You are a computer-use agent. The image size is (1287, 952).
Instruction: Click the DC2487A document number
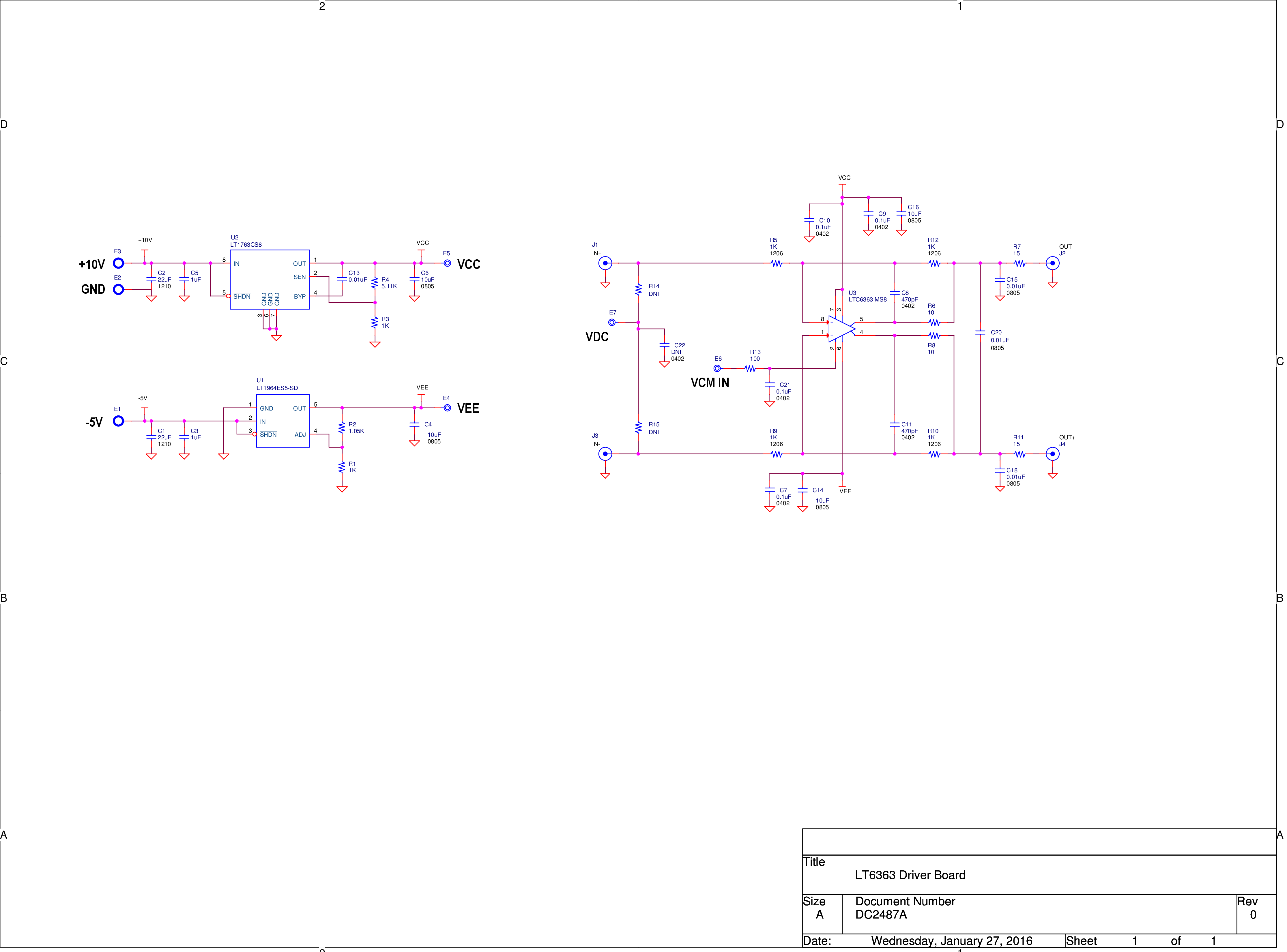[x=881, y=914]
